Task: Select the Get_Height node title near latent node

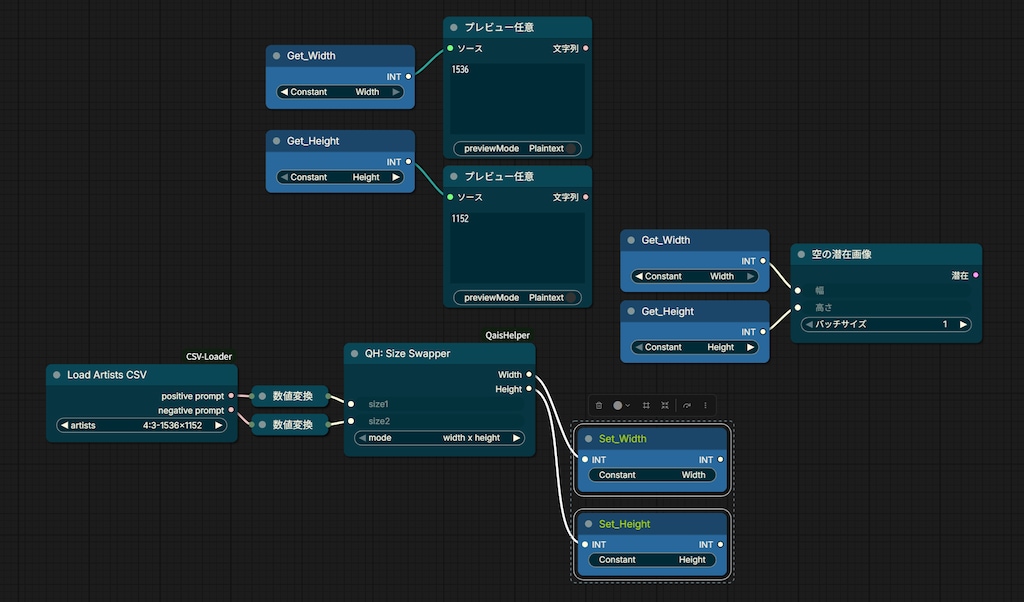Action: 667,311
